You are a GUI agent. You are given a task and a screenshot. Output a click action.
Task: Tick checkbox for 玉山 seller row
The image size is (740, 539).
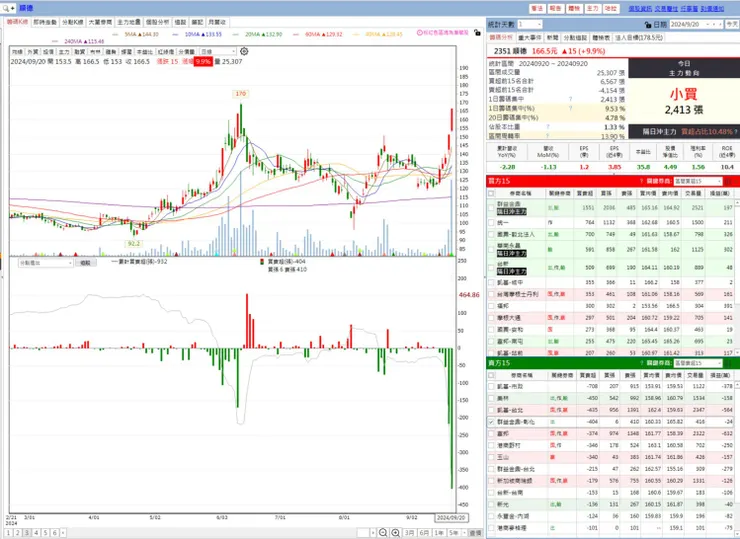(x=491, y=457)
